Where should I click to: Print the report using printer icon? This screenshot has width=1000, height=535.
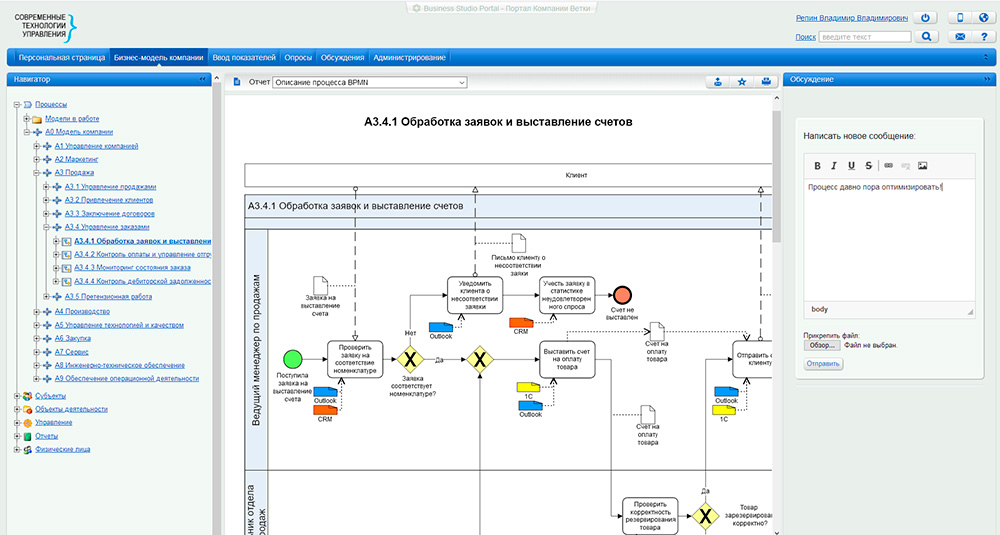click(765, 82)
